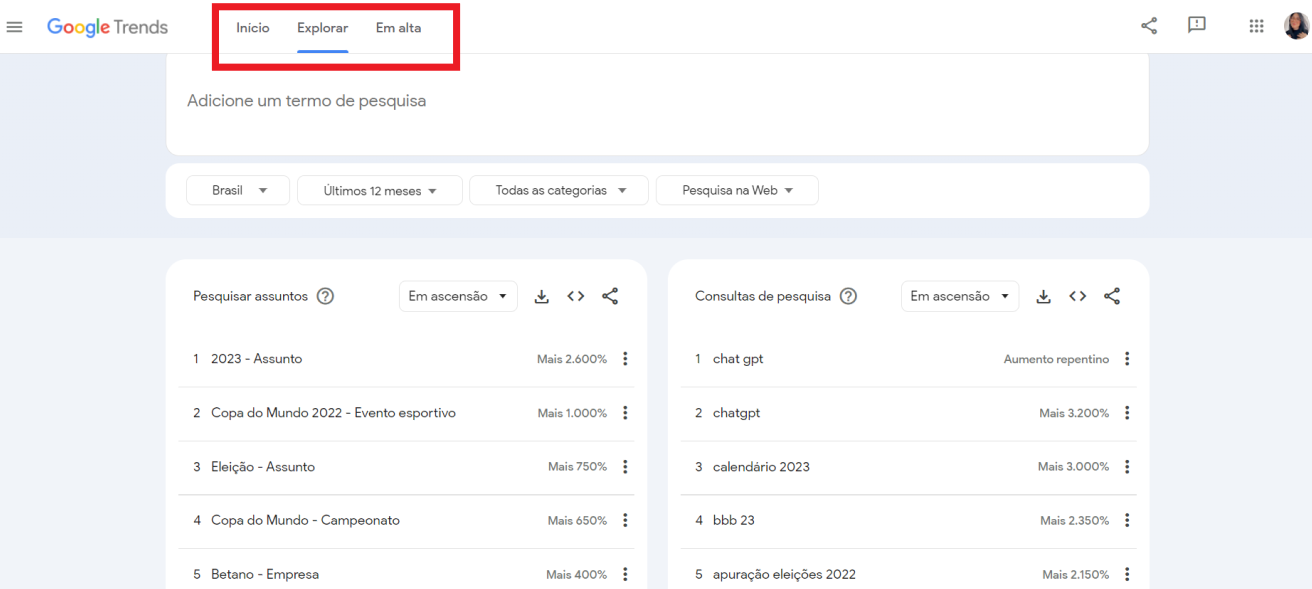Show help for Consultas de pesquisa

[848, 296]
